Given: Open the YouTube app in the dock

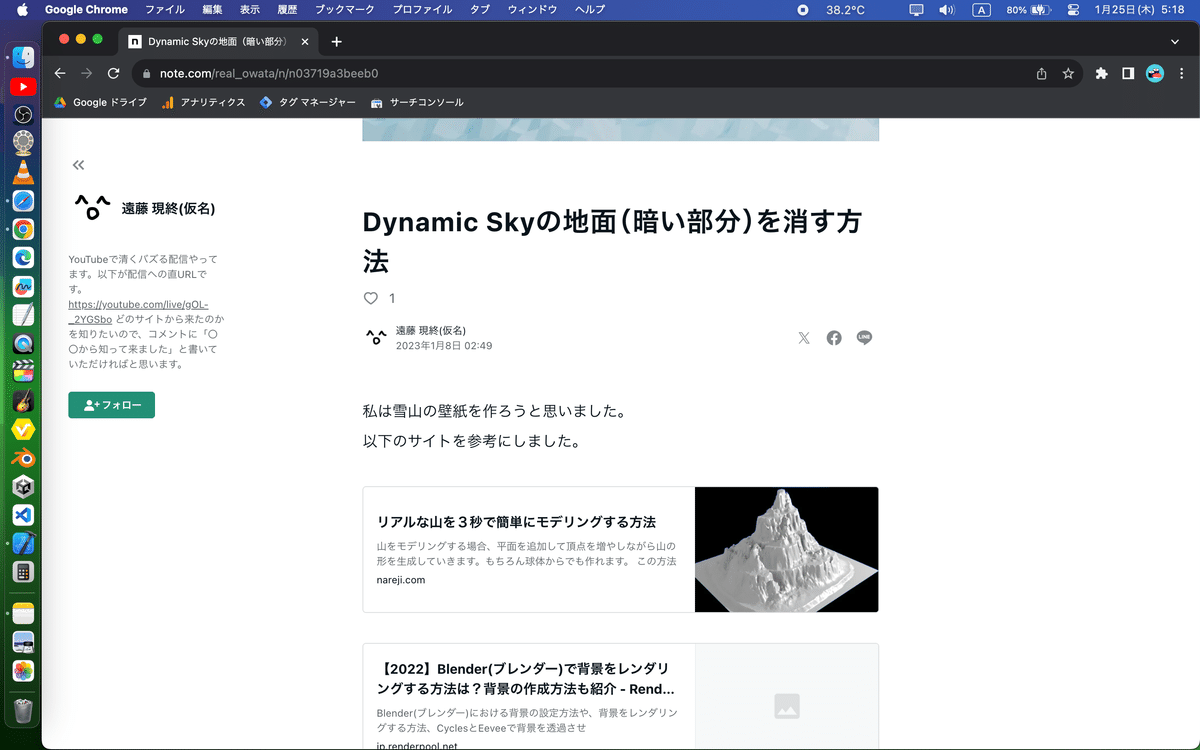Looking at the screenshot, I should click(23, 87).
